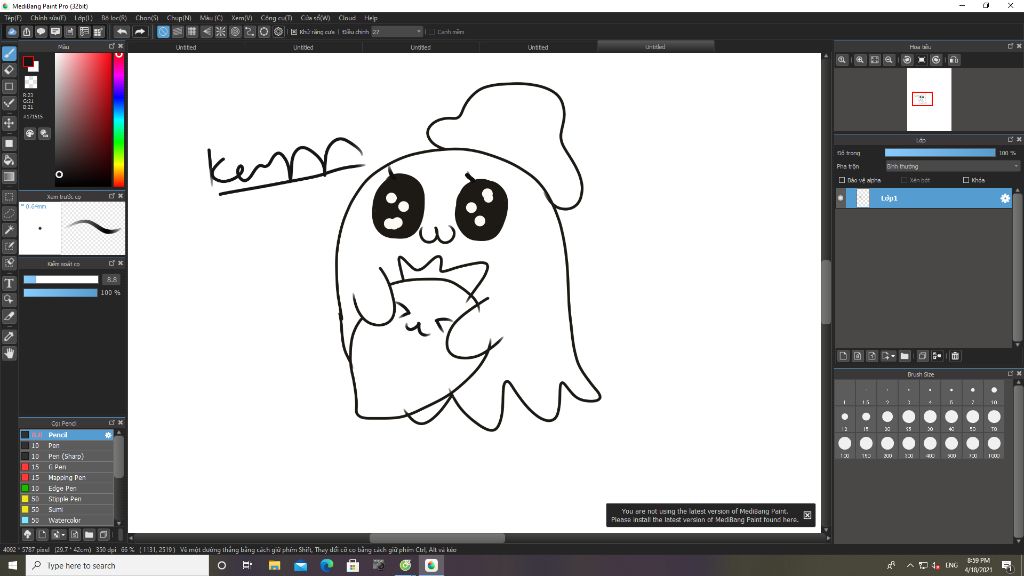Open the Pha trộn blend mode dropdown

coord(952,167)
